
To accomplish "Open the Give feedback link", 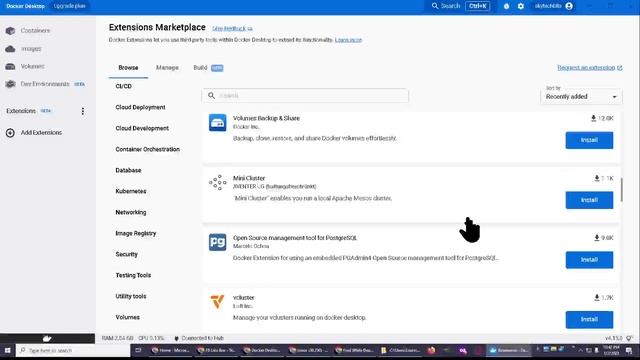I will [232, 29].
